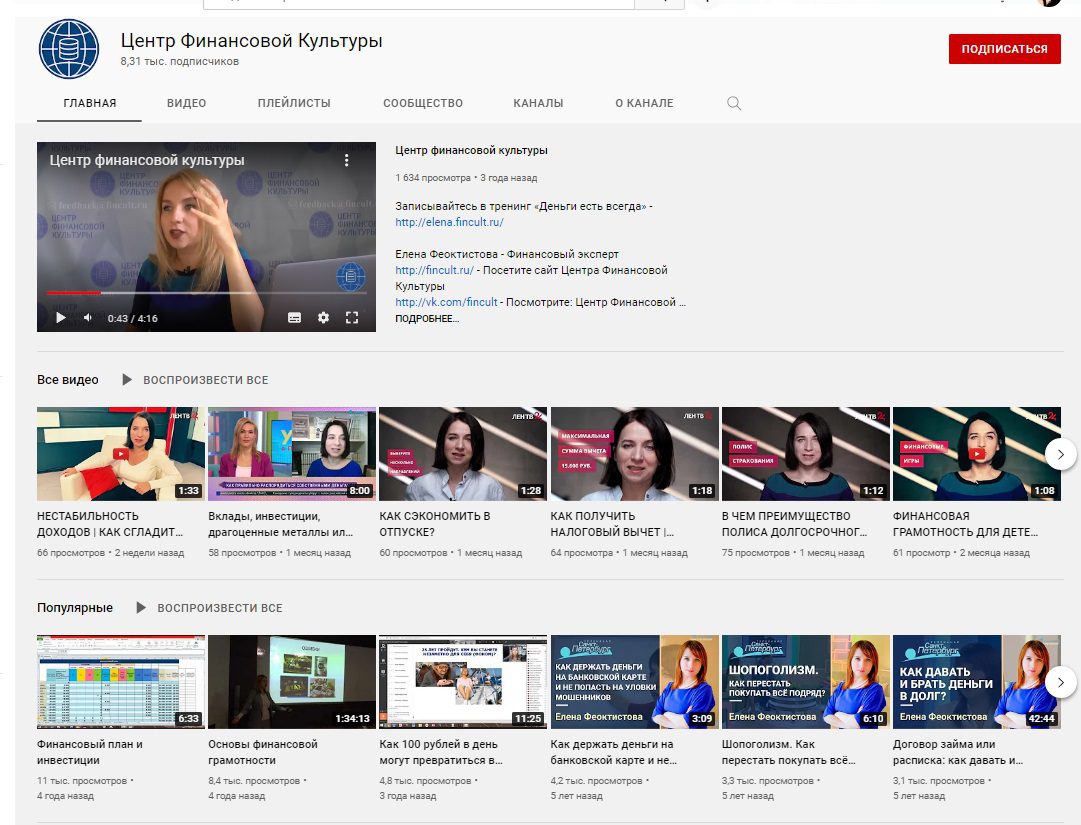This screenshot has height=825, width=1081.
Task: Click the channel avatar globe logo
Action: pos(69,49)
